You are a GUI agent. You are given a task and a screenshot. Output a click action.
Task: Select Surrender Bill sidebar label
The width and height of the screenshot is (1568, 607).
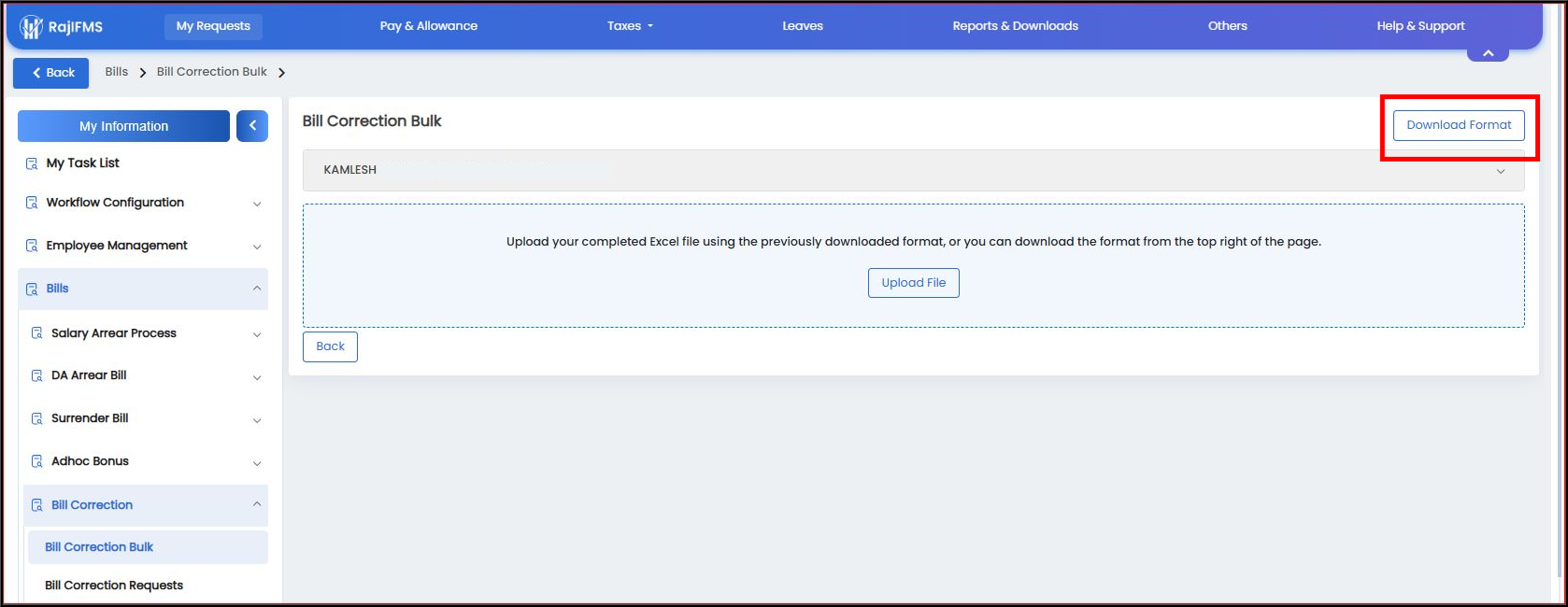coord(90,418)
